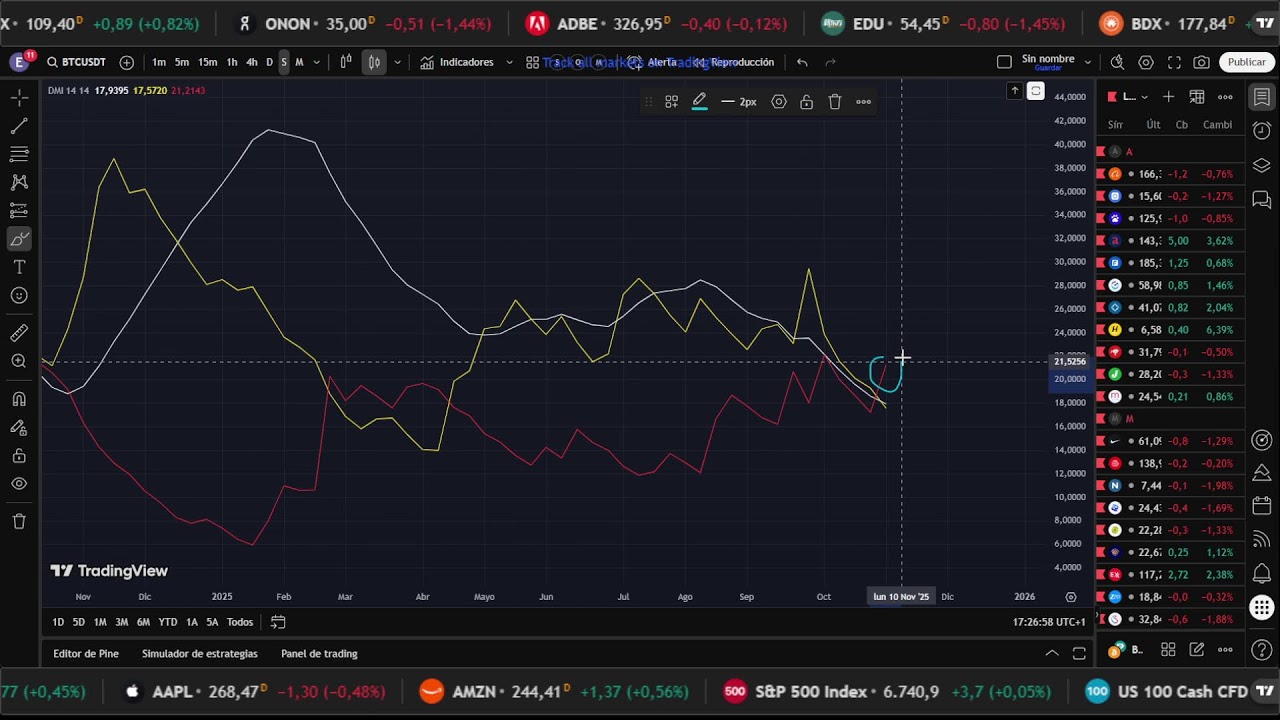Add symbol to watchlist with plus icon
The width and height of the screenshot is (1280, 720).
coord(1168,97)
